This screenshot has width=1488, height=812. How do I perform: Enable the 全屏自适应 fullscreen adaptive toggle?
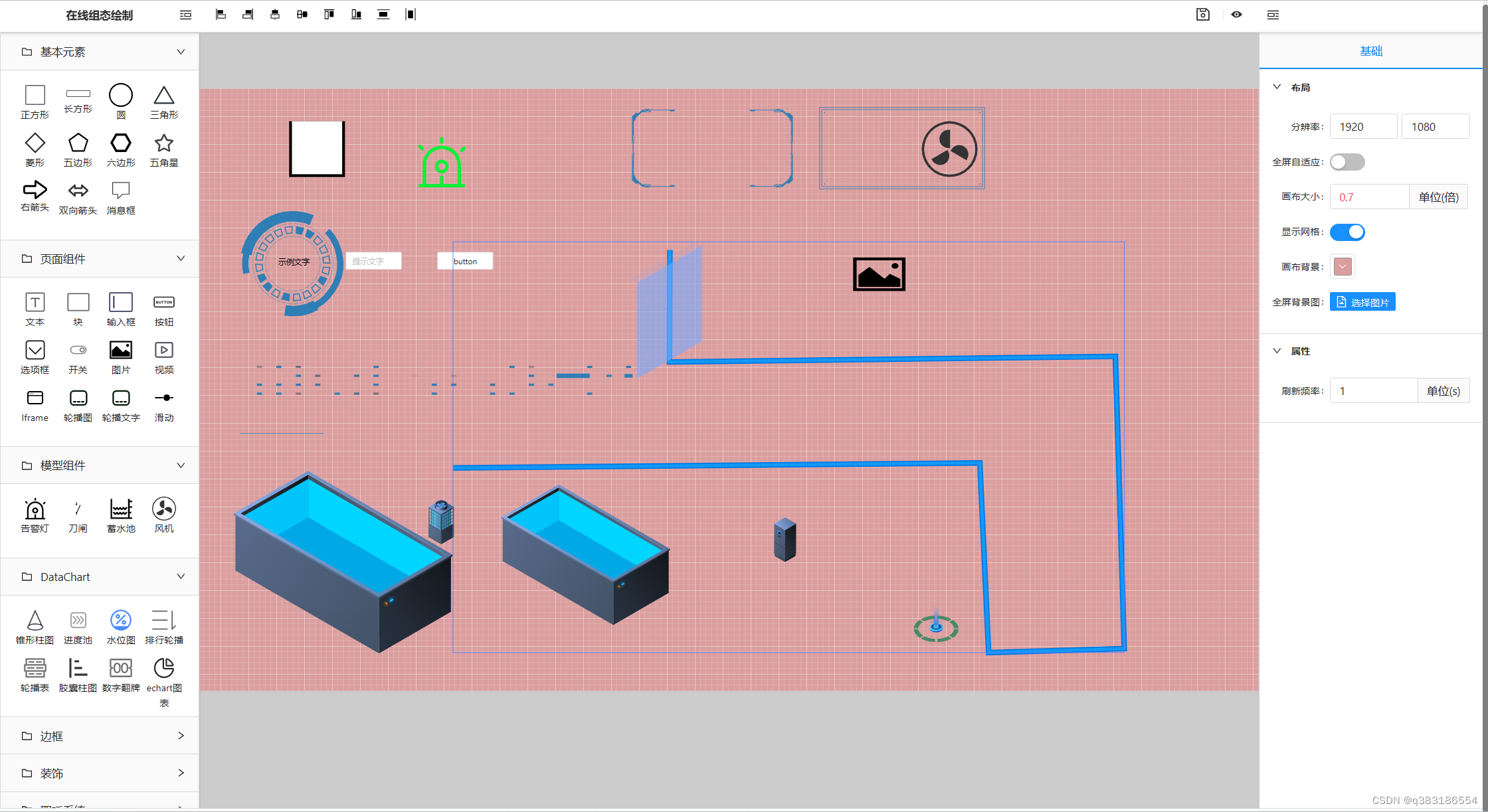pyautogui.click(x=1347, y=161)
